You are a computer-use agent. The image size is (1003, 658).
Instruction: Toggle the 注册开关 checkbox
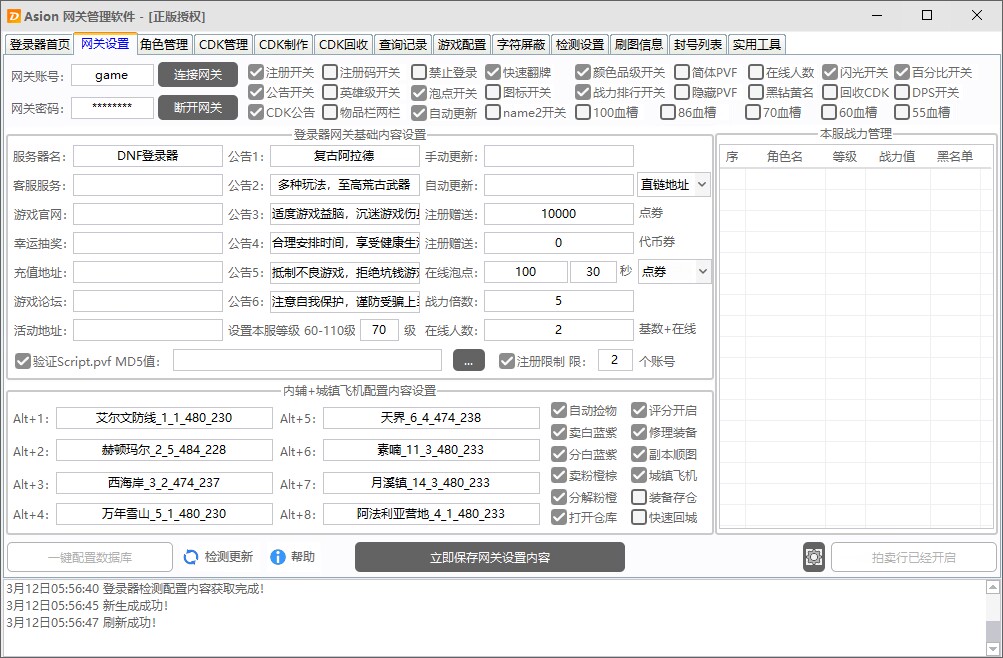(x=256, y=72)
